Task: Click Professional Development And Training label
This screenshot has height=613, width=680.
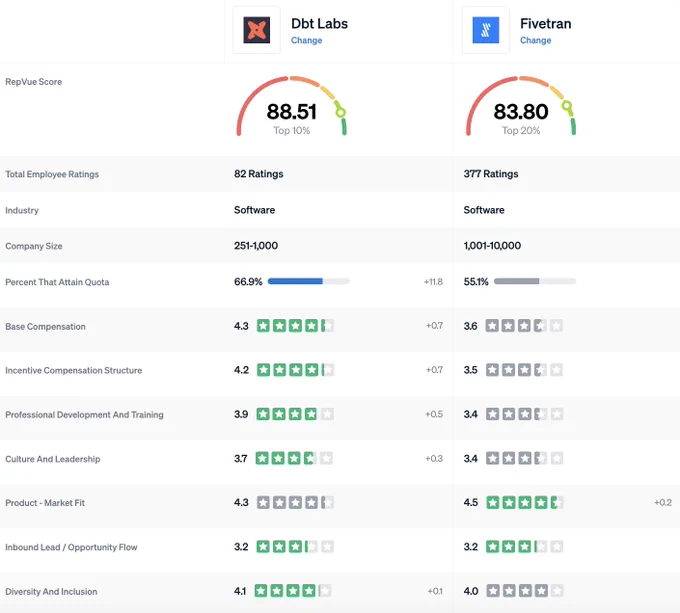Action: pyautogui.click(x=84, y=415)
